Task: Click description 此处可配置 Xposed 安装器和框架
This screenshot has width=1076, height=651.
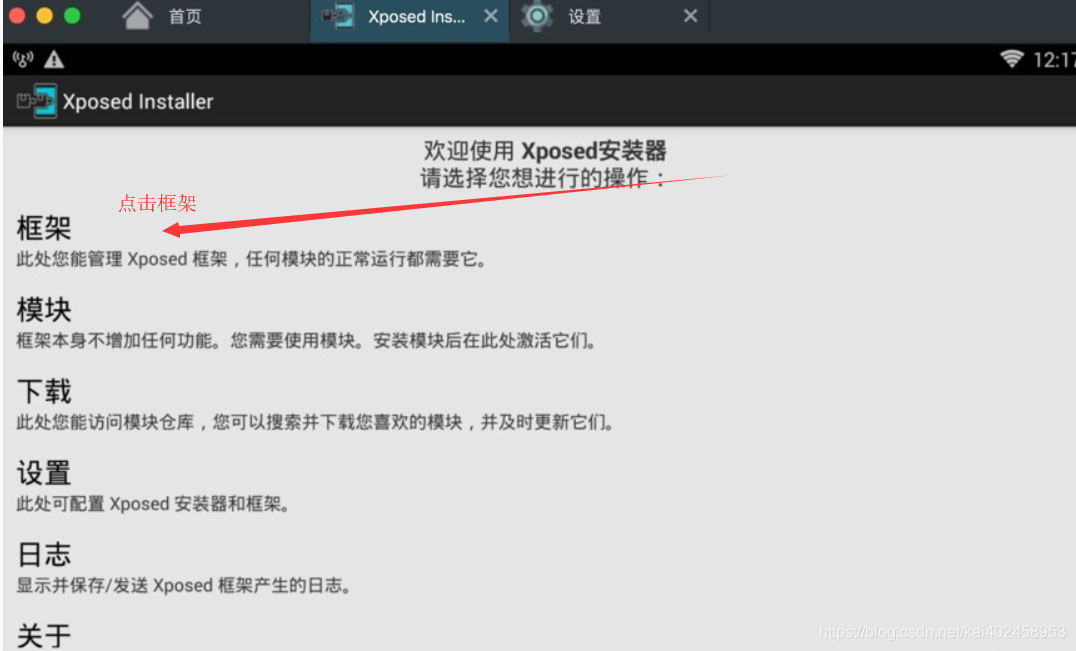Action: pos(153,504)
